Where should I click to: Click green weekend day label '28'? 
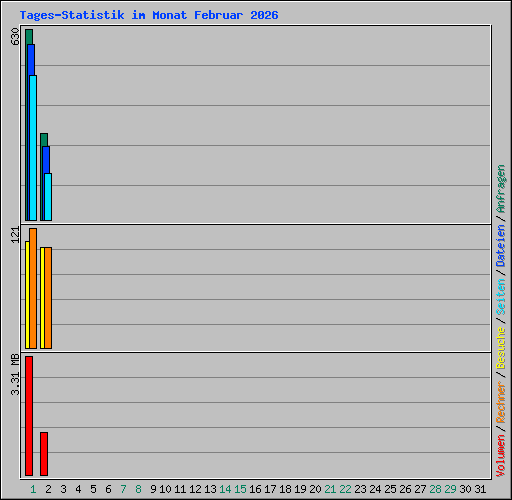pyautogui.click(x=435, y=489)
